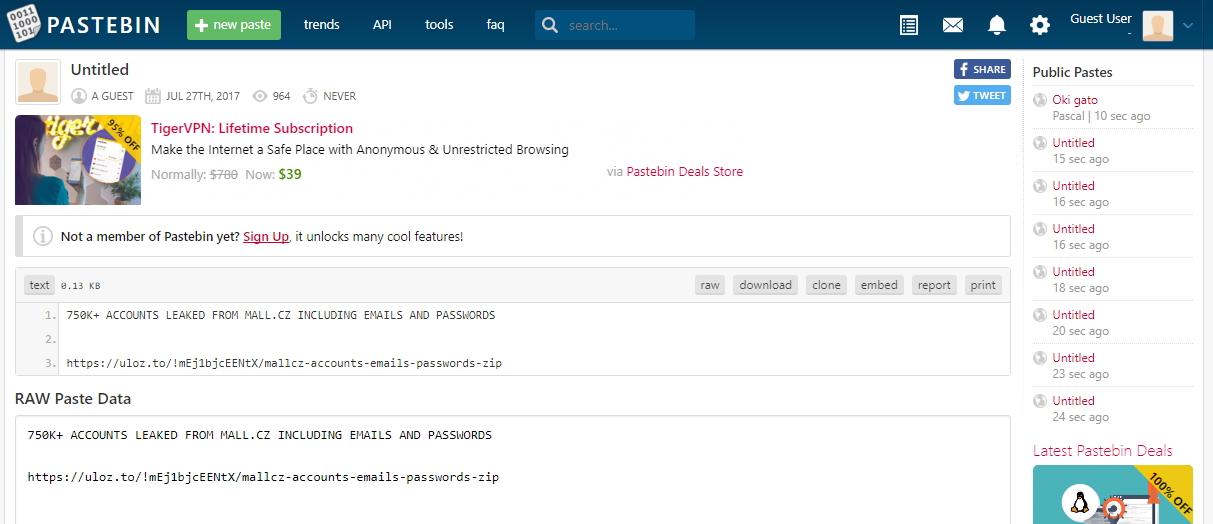Download the paste
Image resolution: width=1213 pixels, height=524 pixels.
766,285
